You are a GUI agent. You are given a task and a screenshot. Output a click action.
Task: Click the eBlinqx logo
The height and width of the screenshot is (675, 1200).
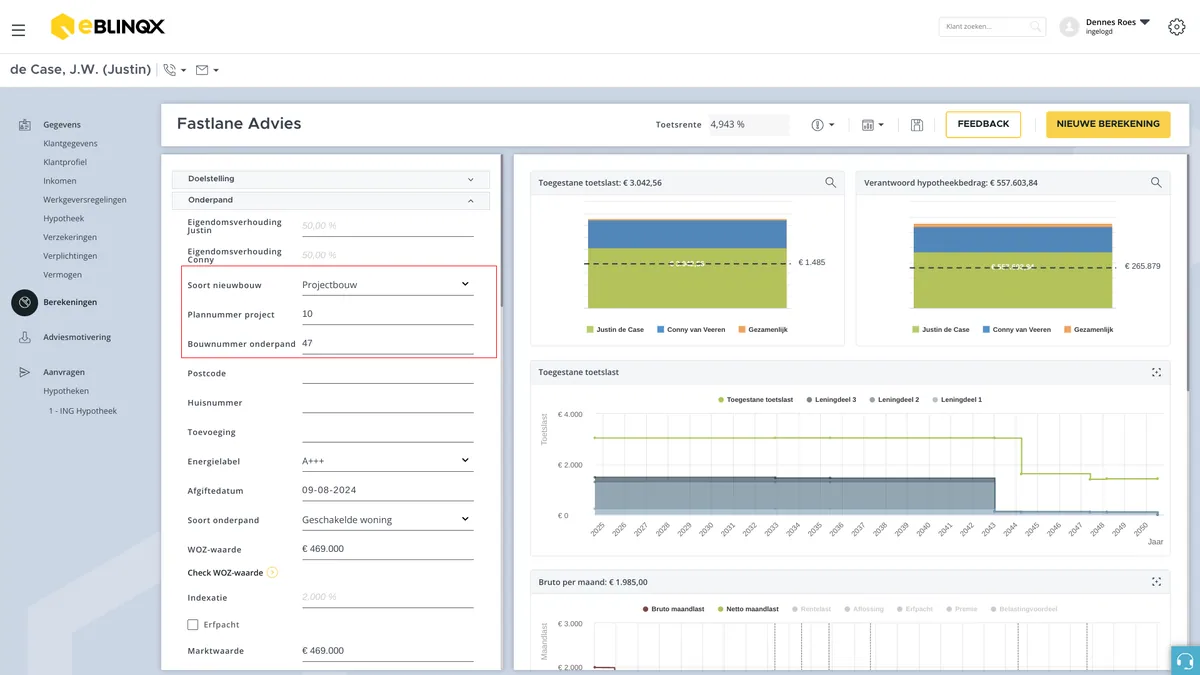[x=107, y=27]
